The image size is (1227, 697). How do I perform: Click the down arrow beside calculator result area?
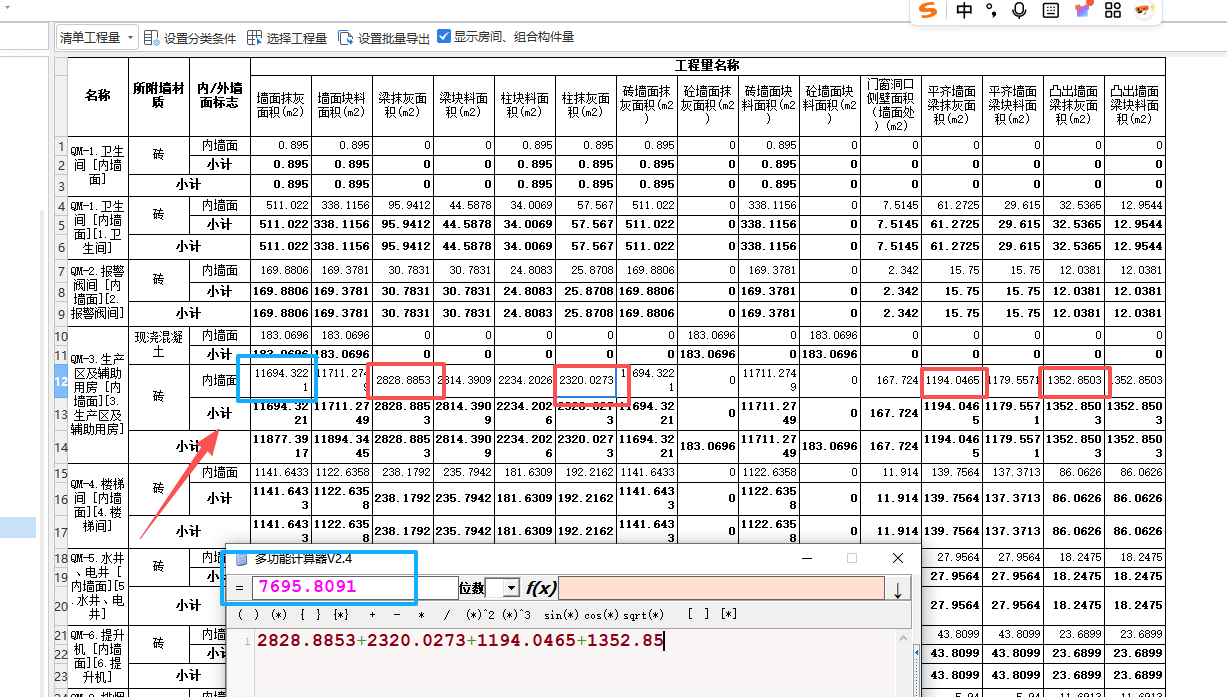point(897,588)
